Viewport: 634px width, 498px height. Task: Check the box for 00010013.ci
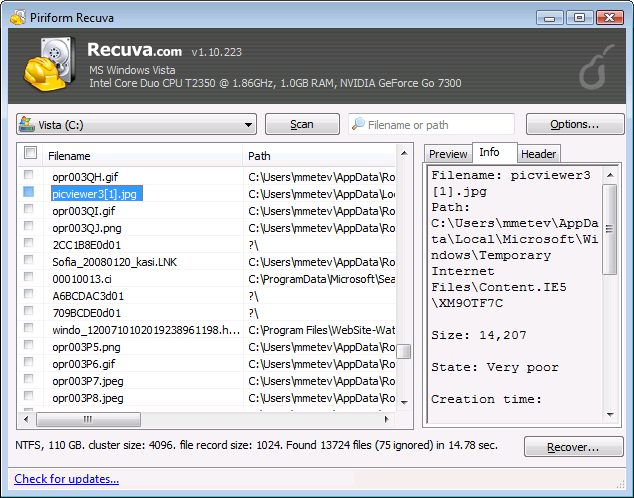point(28,276)
